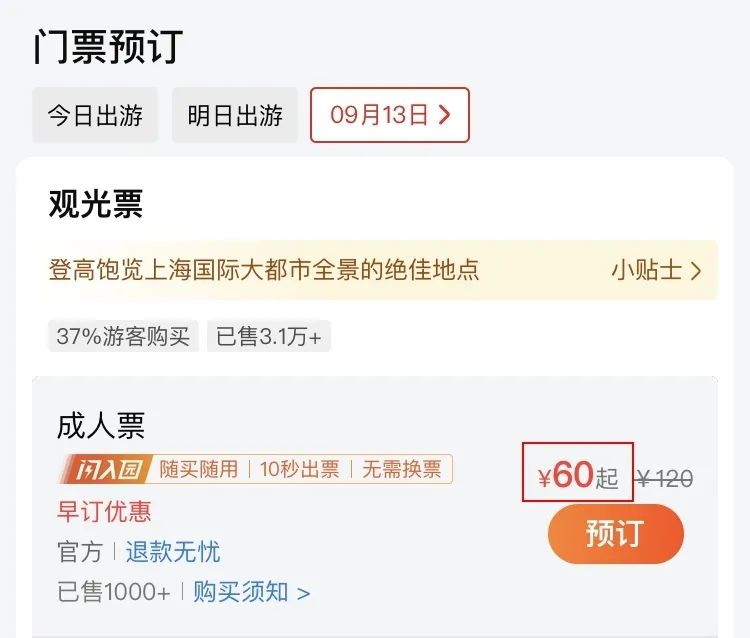Viewport: 750px width, 638px height.
Task: Select the 明日出游 date option
Action: (x=235, y=115)
